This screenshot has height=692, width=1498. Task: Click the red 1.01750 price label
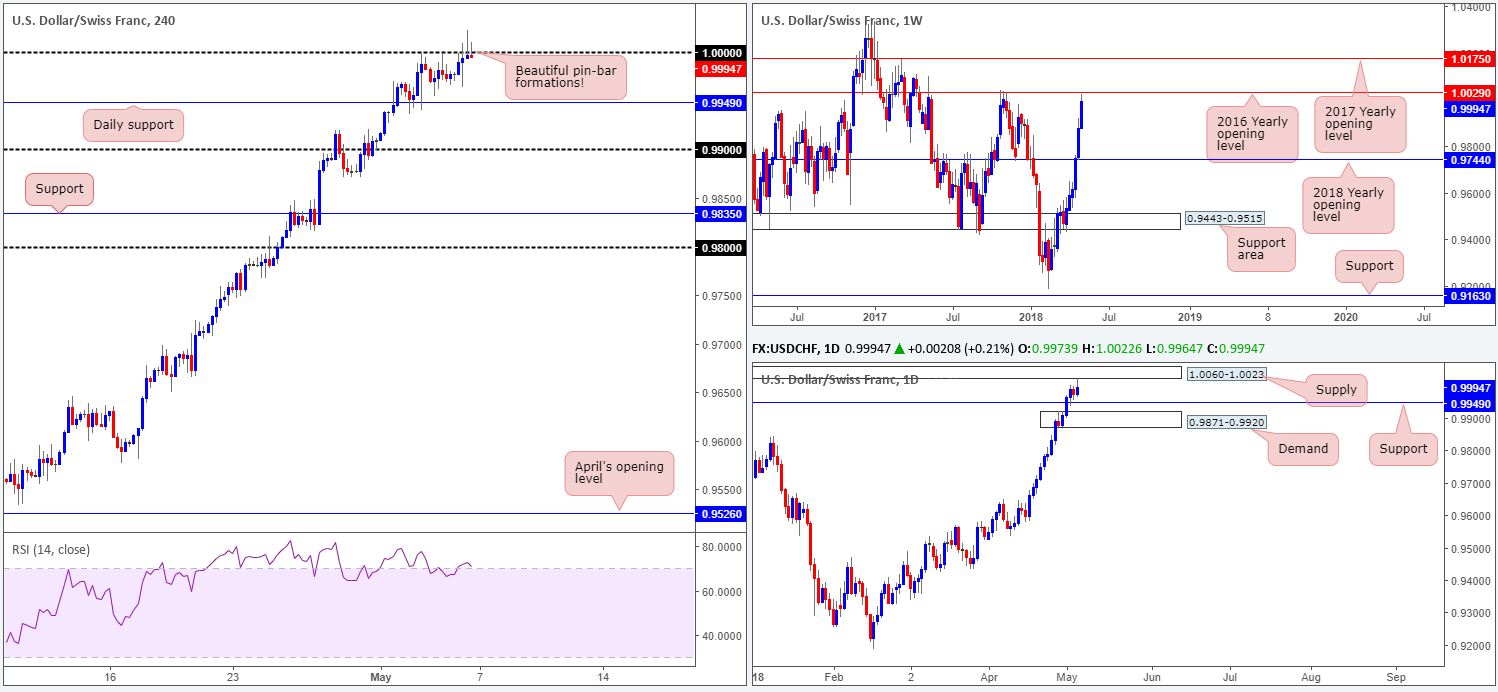pyautogui.click(x=1471, y=59)
